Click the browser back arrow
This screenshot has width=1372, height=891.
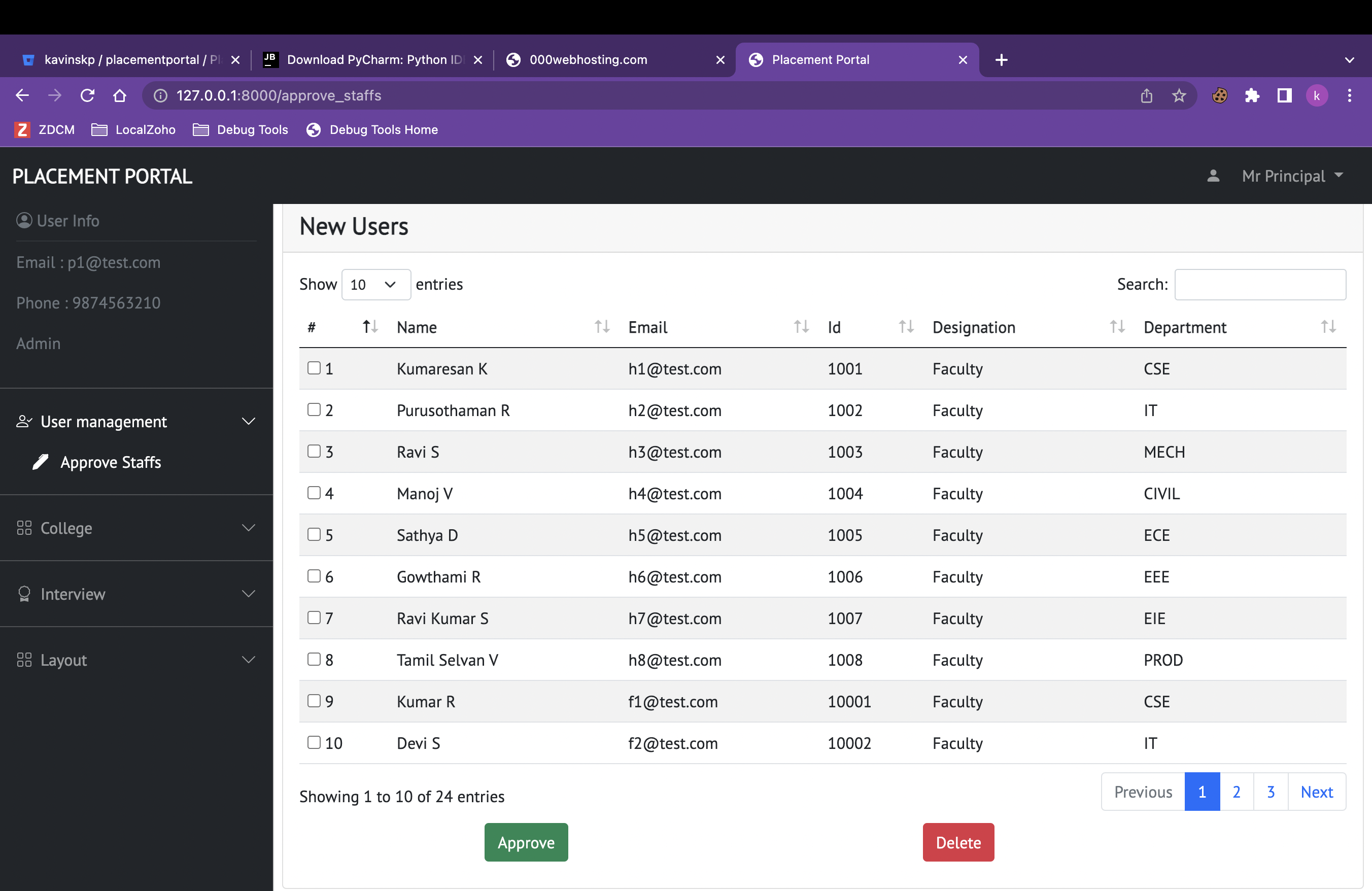pos(22,95)
